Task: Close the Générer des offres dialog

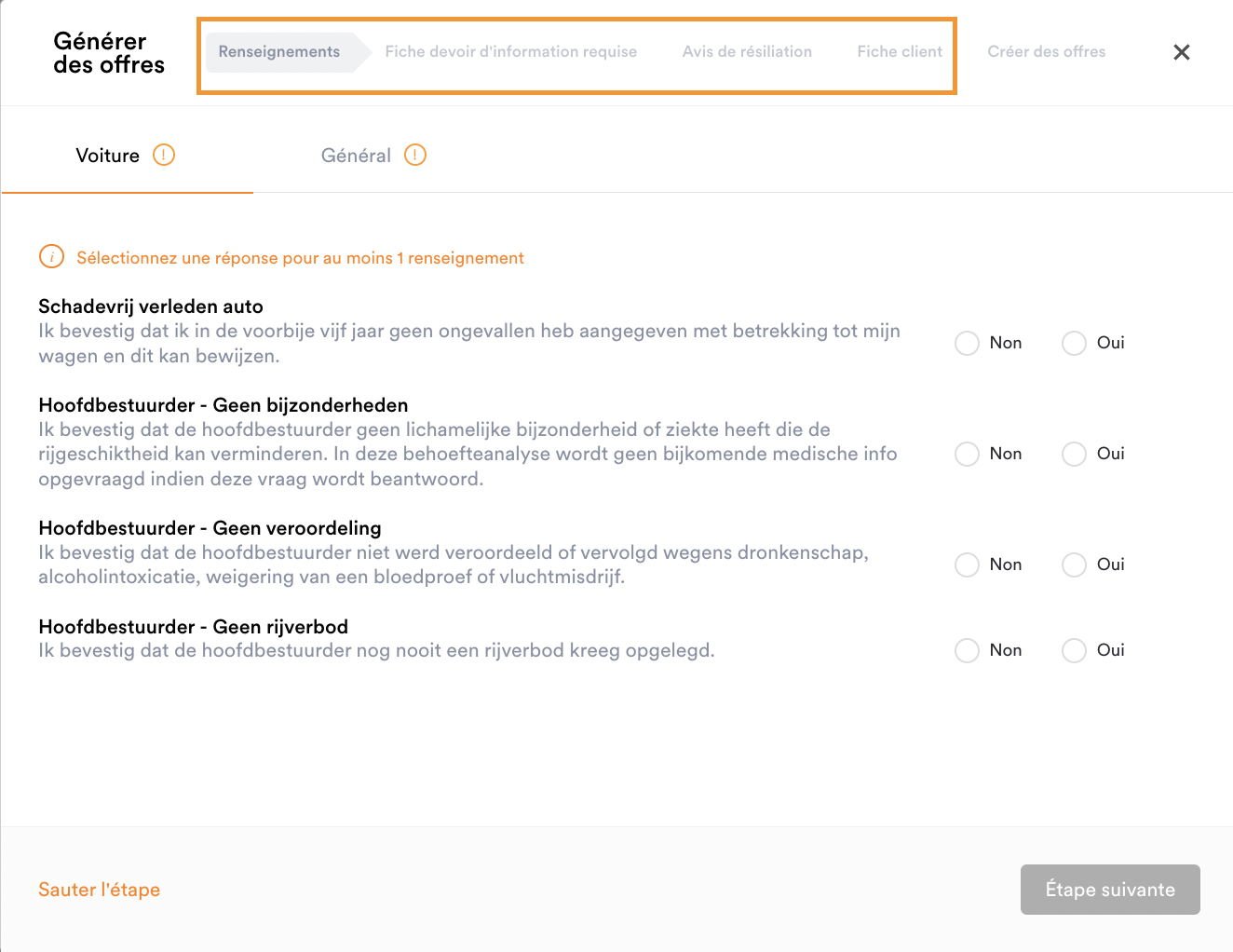Action: click(x=1181, y=52)
